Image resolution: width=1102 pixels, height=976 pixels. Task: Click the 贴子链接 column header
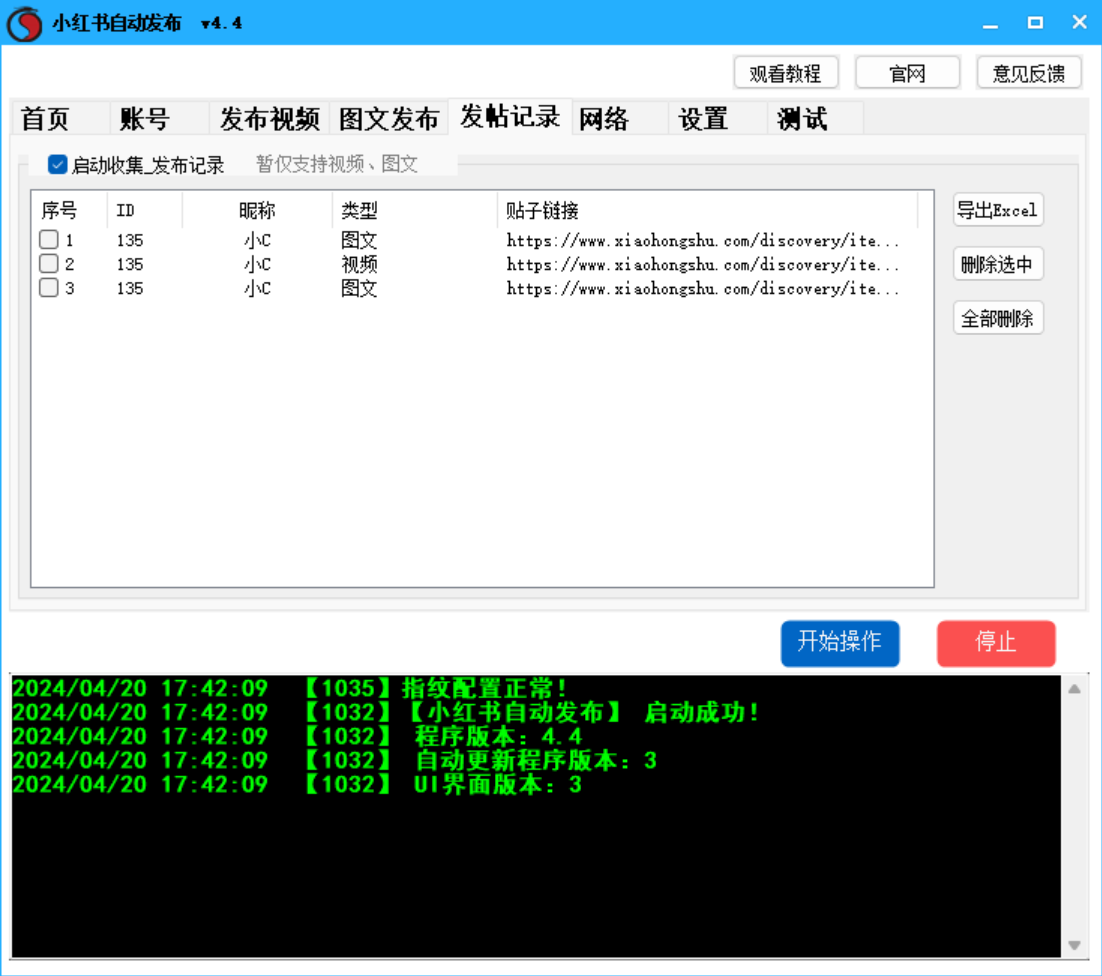coord(707,210)
